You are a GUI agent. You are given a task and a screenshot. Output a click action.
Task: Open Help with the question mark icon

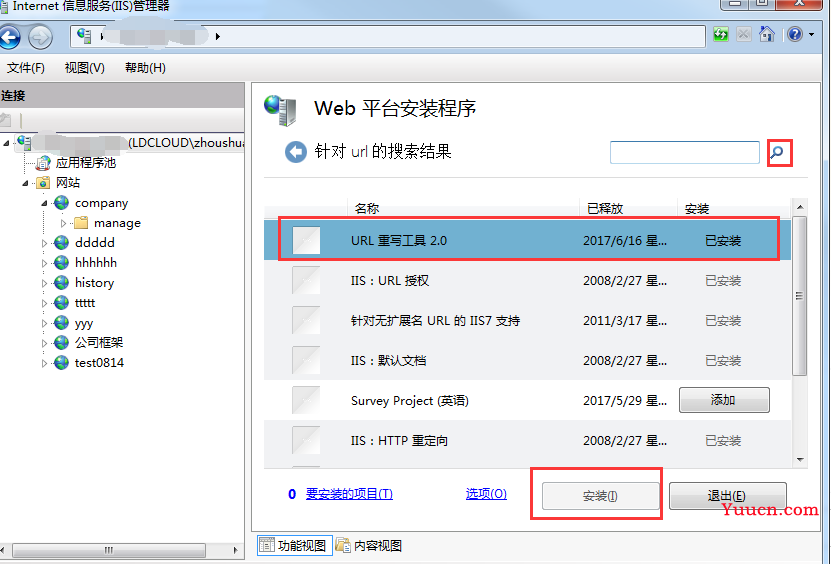tap(795, 34)
